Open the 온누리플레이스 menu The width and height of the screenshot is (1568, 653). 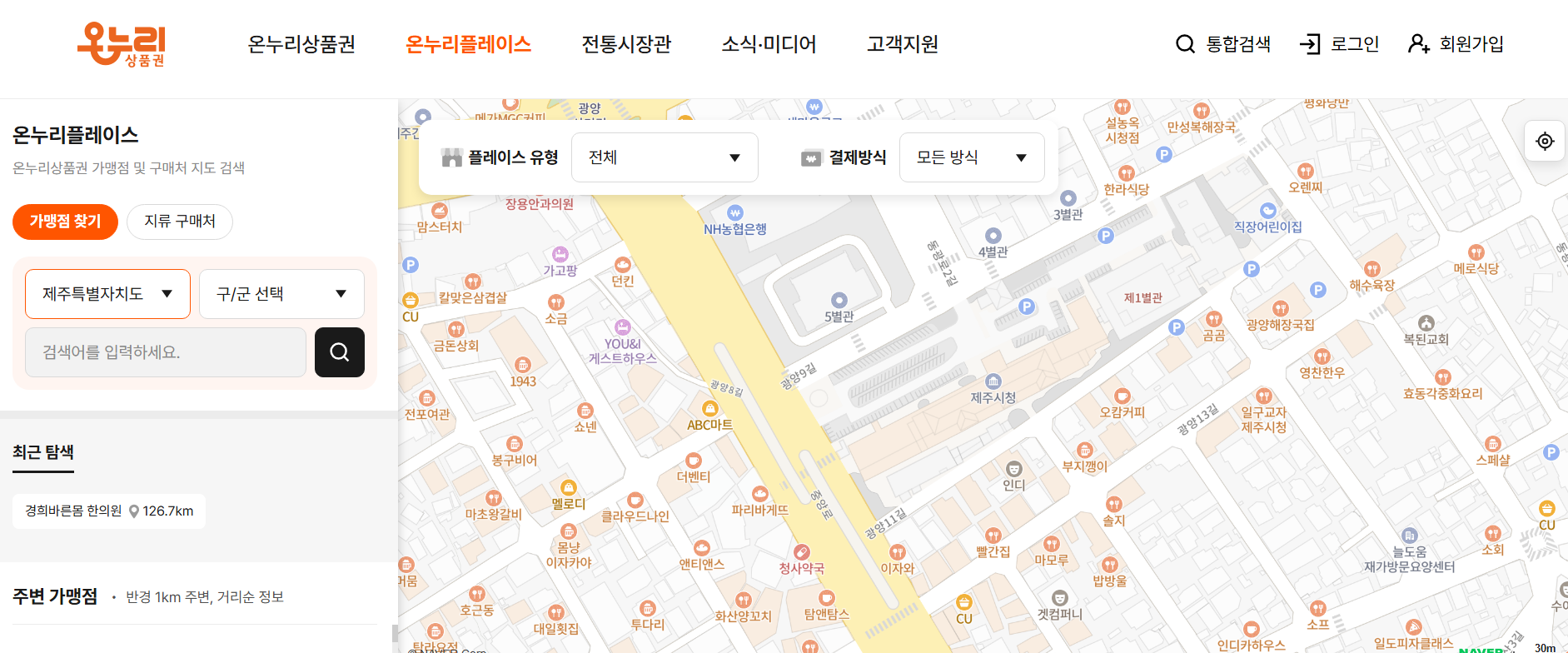[468, 44]
